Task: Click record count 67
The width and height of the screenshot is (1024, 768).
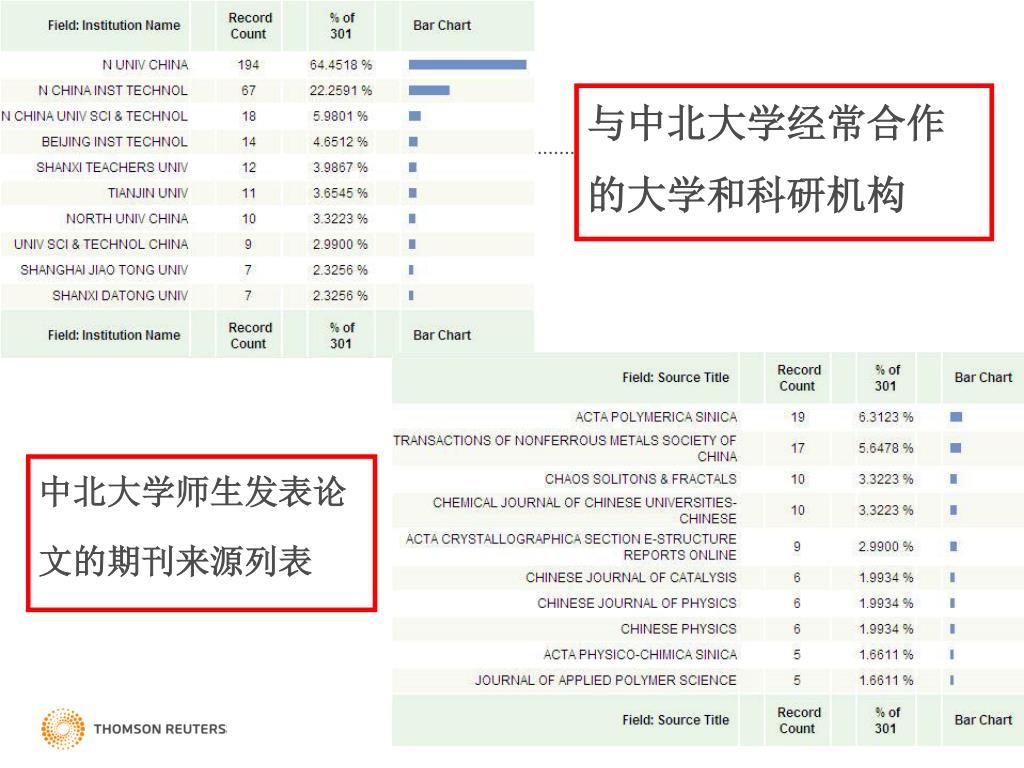Action: point(249,90)
